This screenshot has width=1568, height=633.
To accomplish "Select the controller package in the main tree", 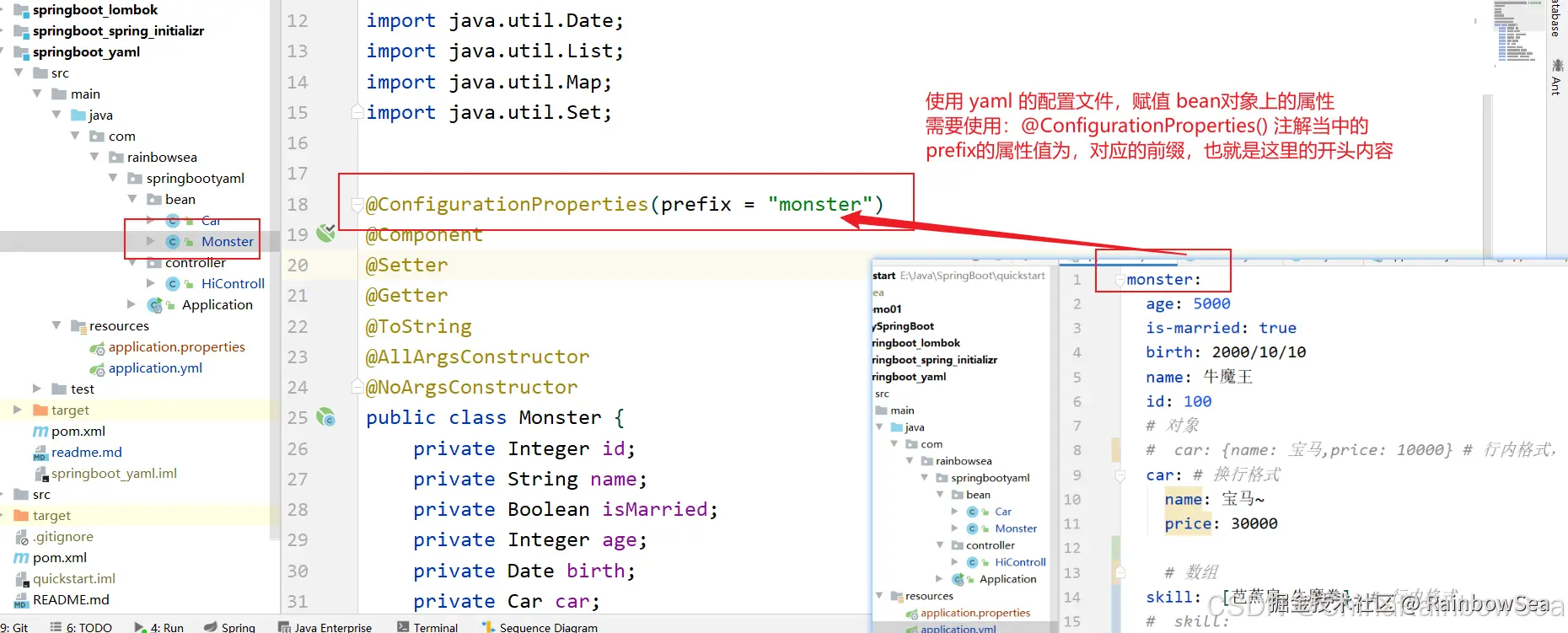I will tap(196, 262).
